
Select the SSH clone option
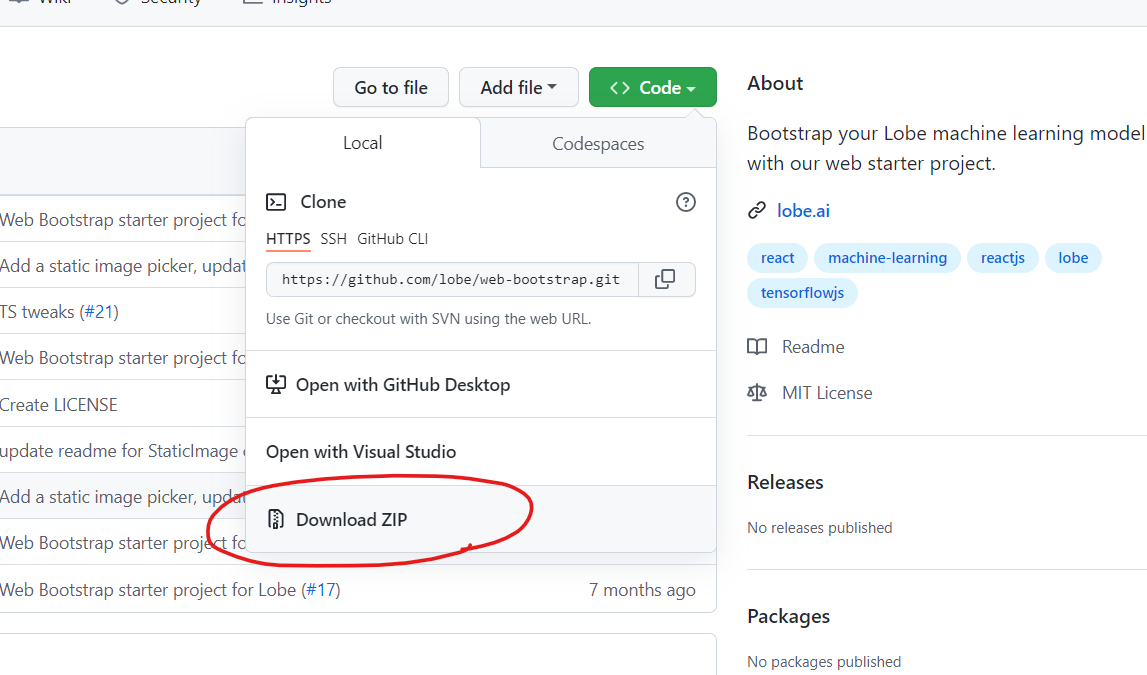[334, 238]
